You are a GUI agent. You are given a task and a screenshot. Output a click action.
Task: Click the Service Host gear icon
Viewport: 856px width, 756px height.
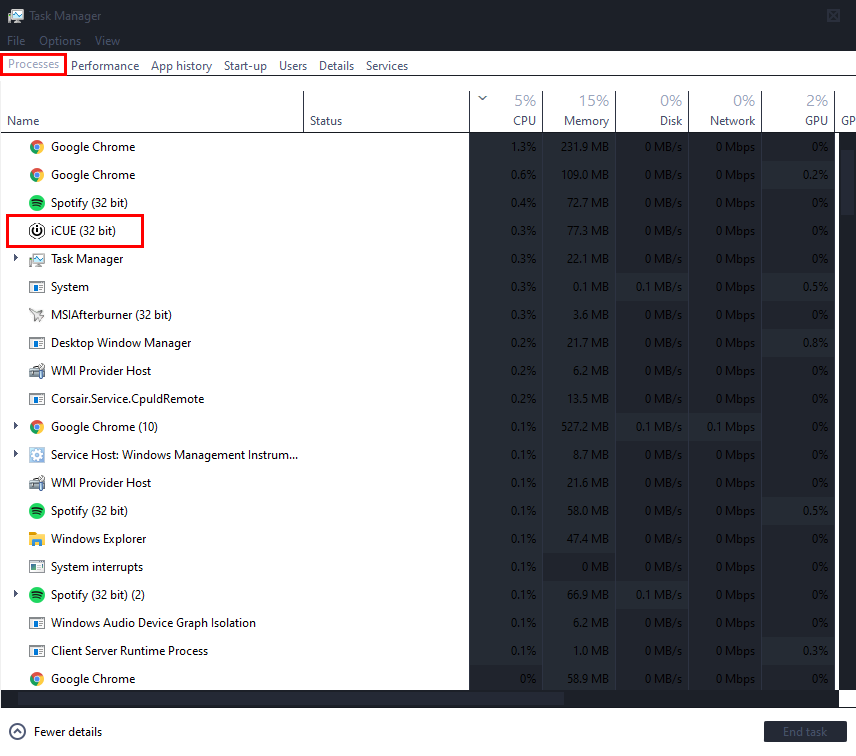pos(37,455)
